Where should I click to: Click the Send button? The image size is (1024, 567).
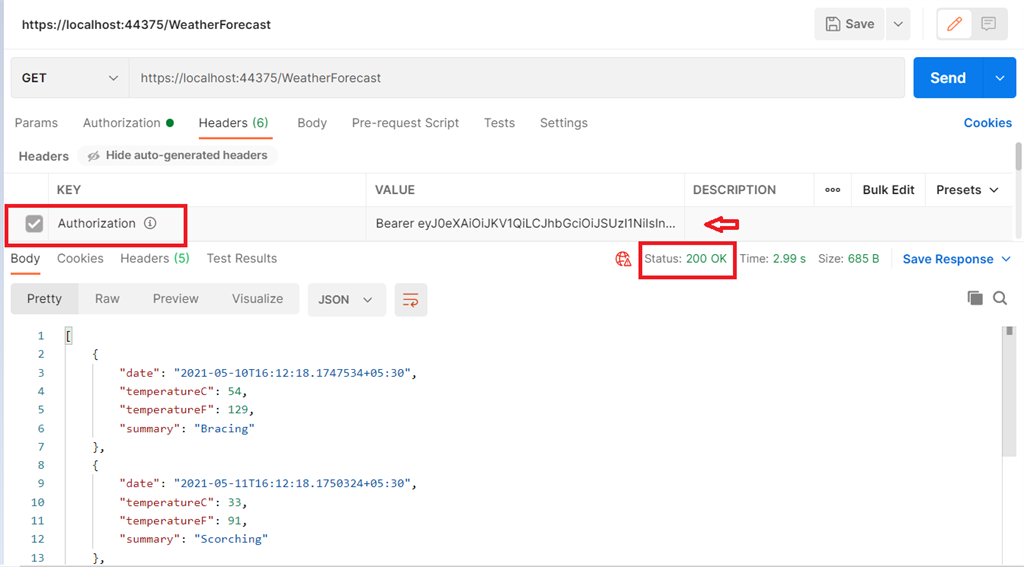[x=947, y=78]
